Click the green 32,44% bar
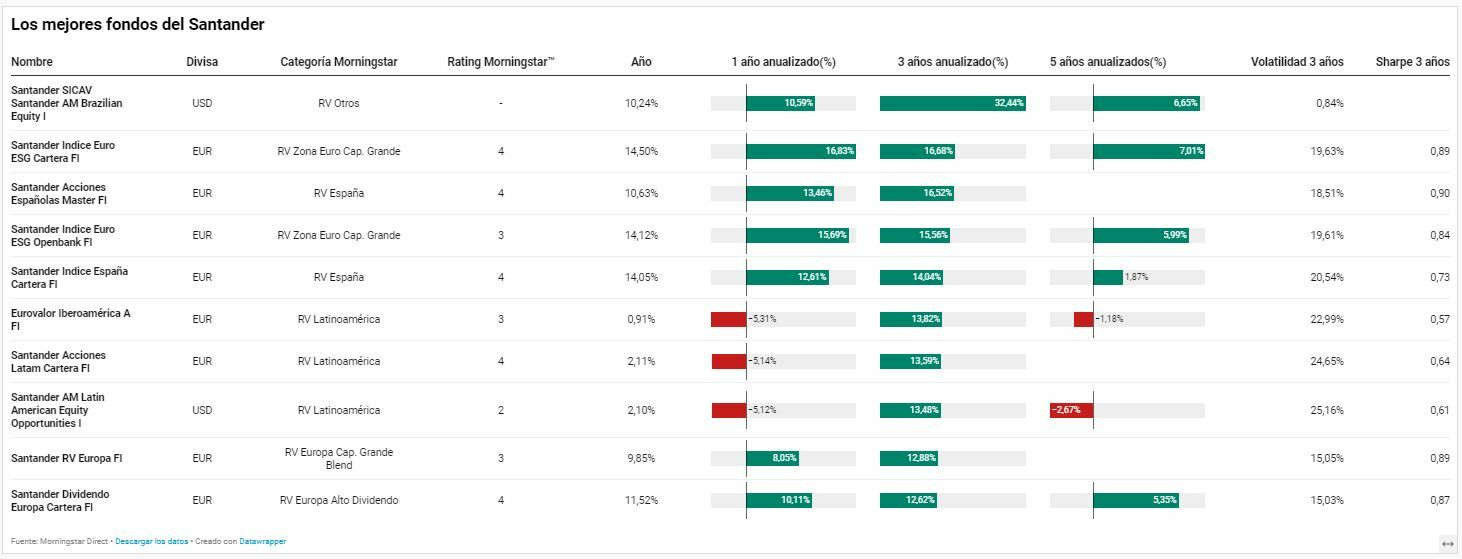 pos(952,103)
